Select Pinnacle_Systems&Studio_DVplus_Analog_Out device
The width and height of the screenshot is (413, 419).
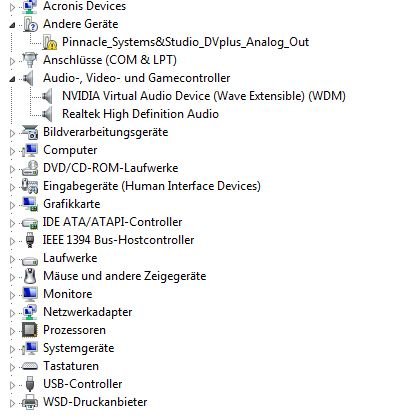coord(185,42)
